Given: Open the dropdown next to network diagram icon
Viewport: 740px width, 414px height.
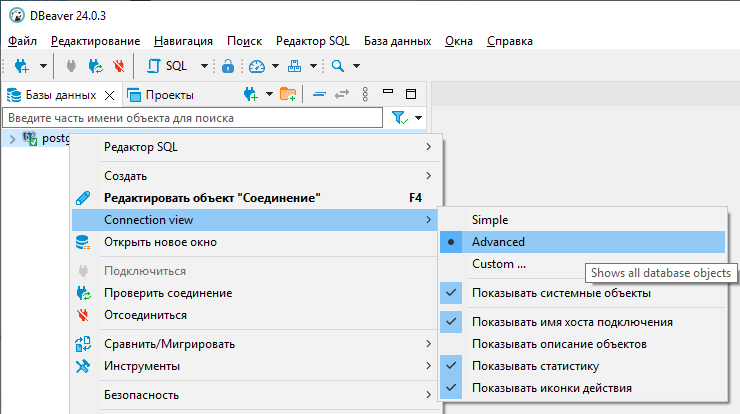Looking at the screenshot, I should [x=313, y=66].
